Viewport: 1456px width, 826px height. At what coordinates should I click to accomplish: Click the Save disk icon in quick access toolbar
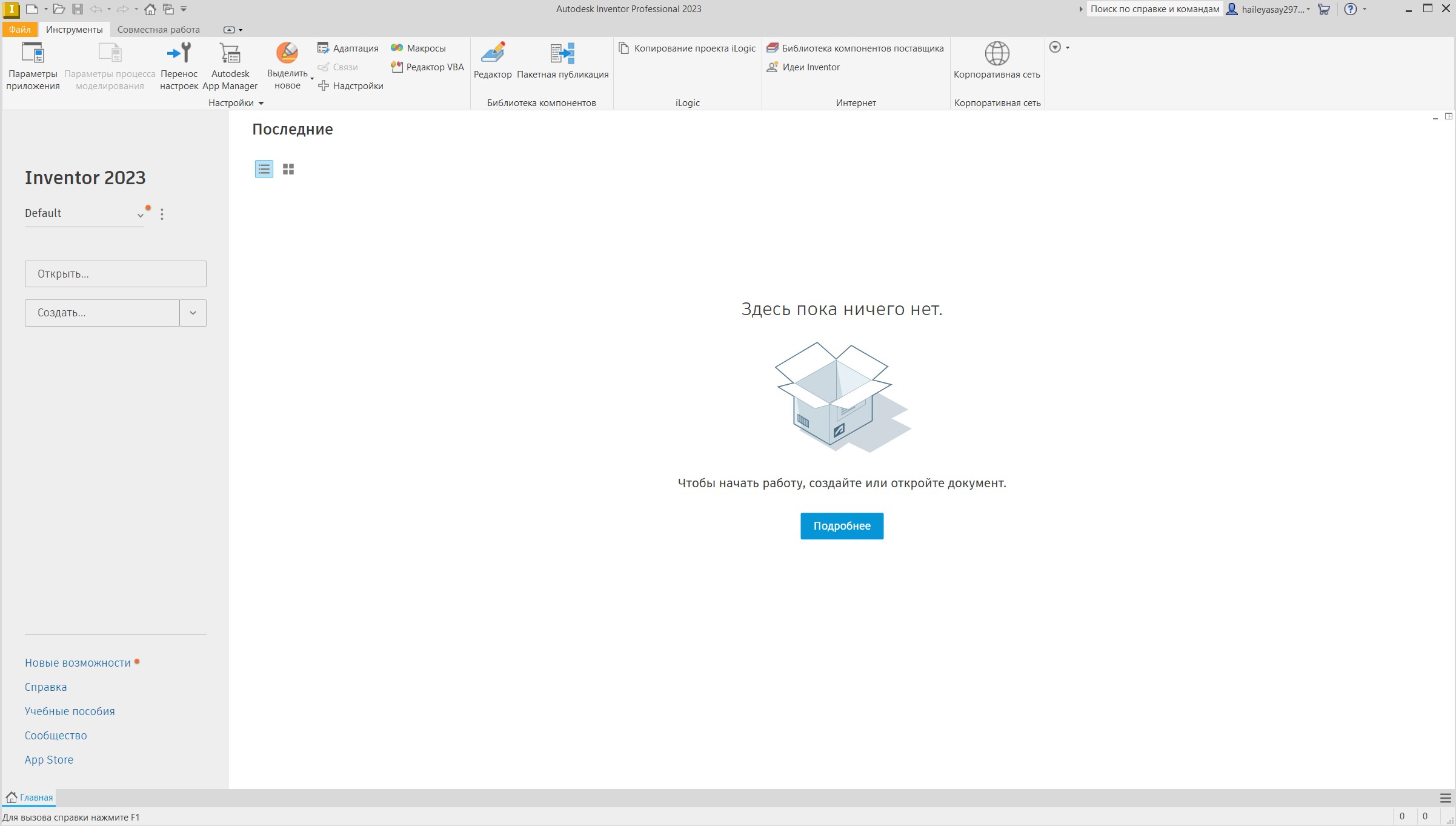(78, 9)
